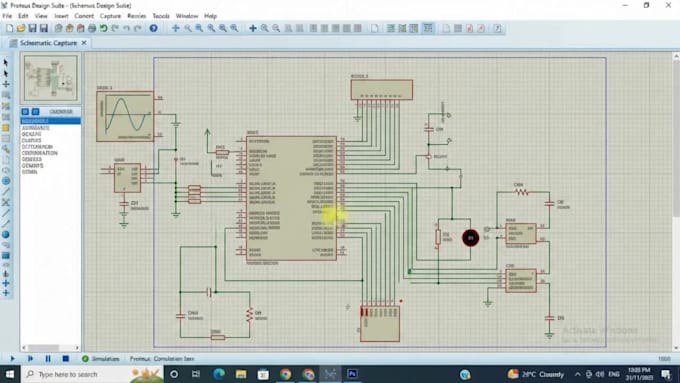Click the Open folder icon in toolbar
The height and width of the screenshot is (383, 680).
point(21,28)
